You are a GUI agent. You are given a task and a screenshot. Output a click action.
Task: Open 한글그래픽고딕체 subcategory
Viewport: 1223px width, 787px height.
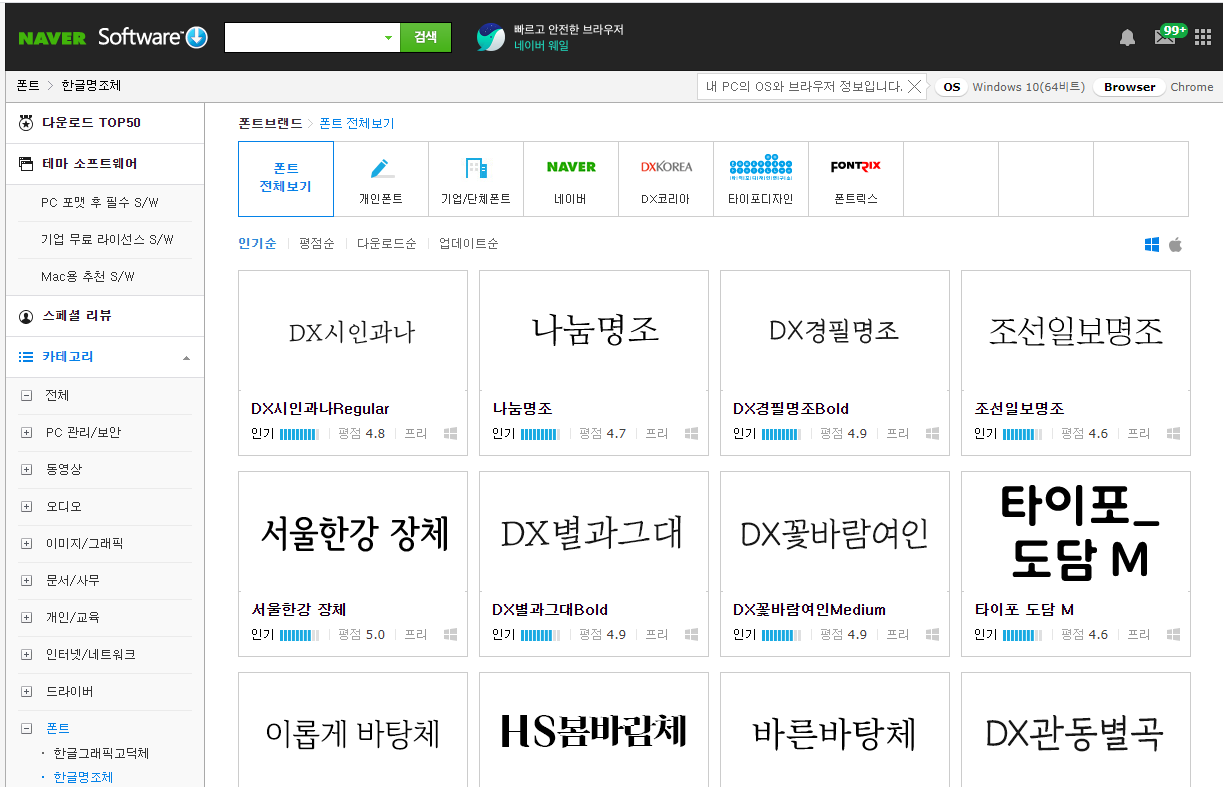coord(101,754)
